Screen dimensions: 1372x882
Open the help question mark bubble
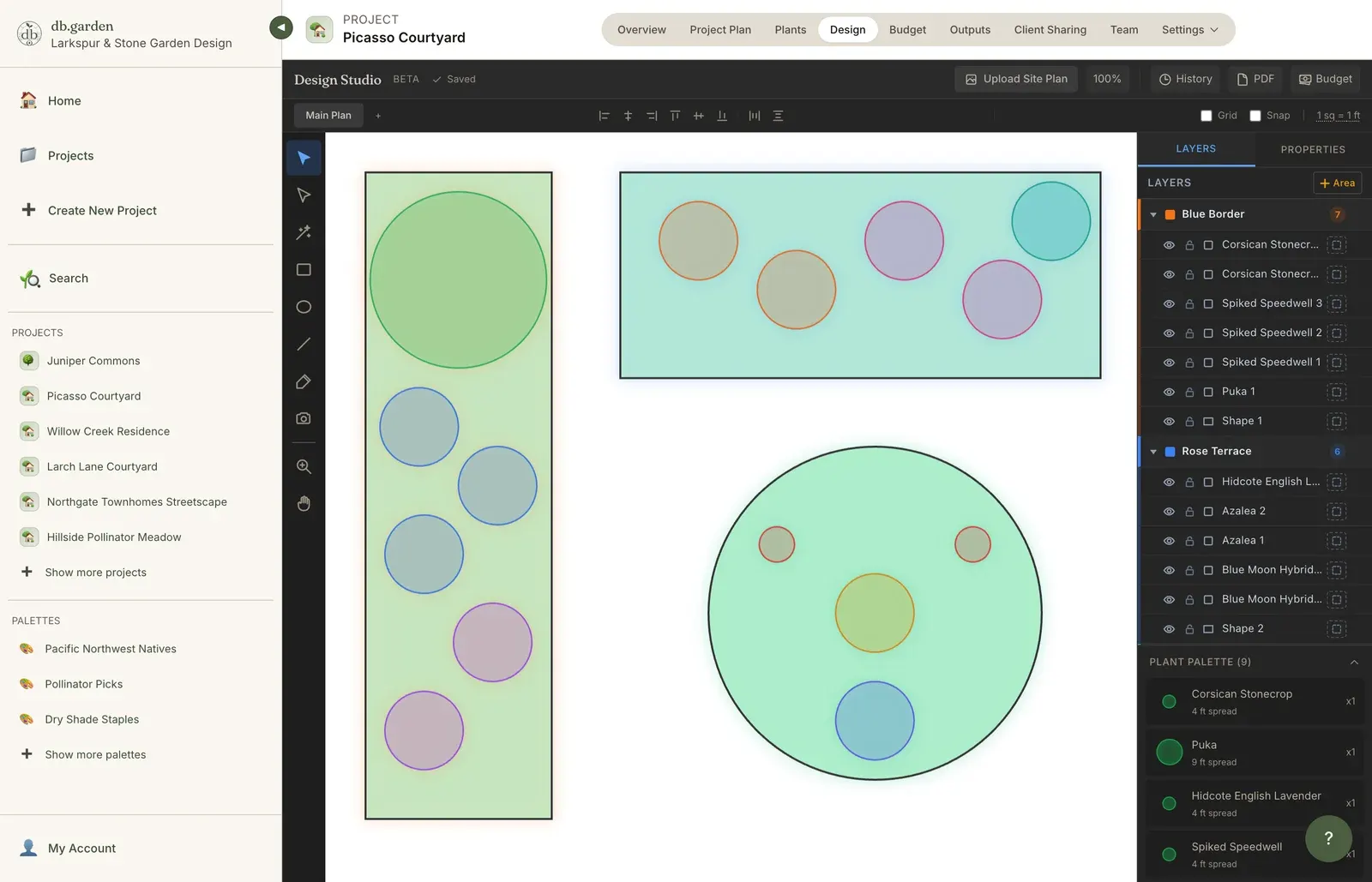coord(1328,838)
